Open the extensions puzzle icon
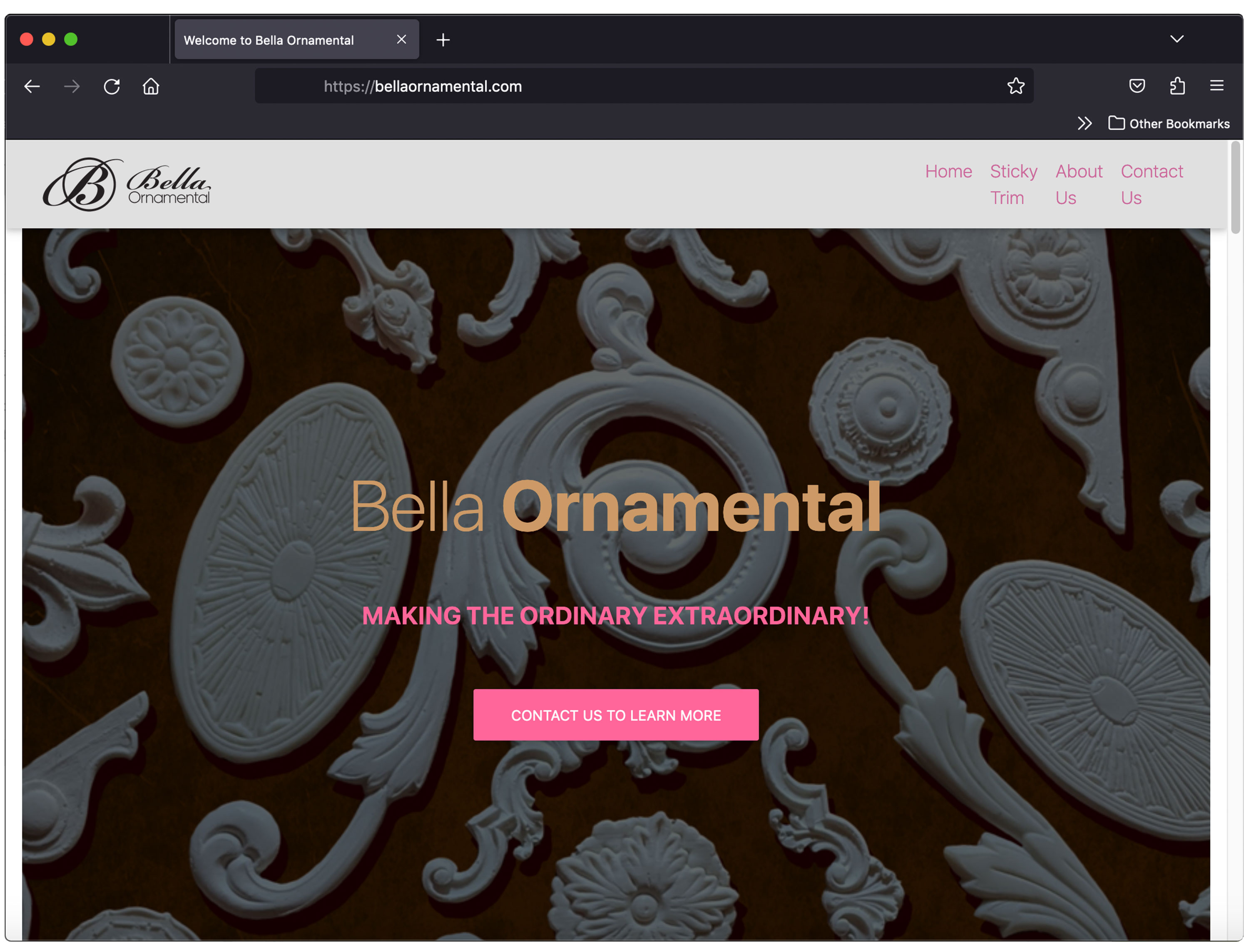1249x952 pixels. tap(1177, 86)
